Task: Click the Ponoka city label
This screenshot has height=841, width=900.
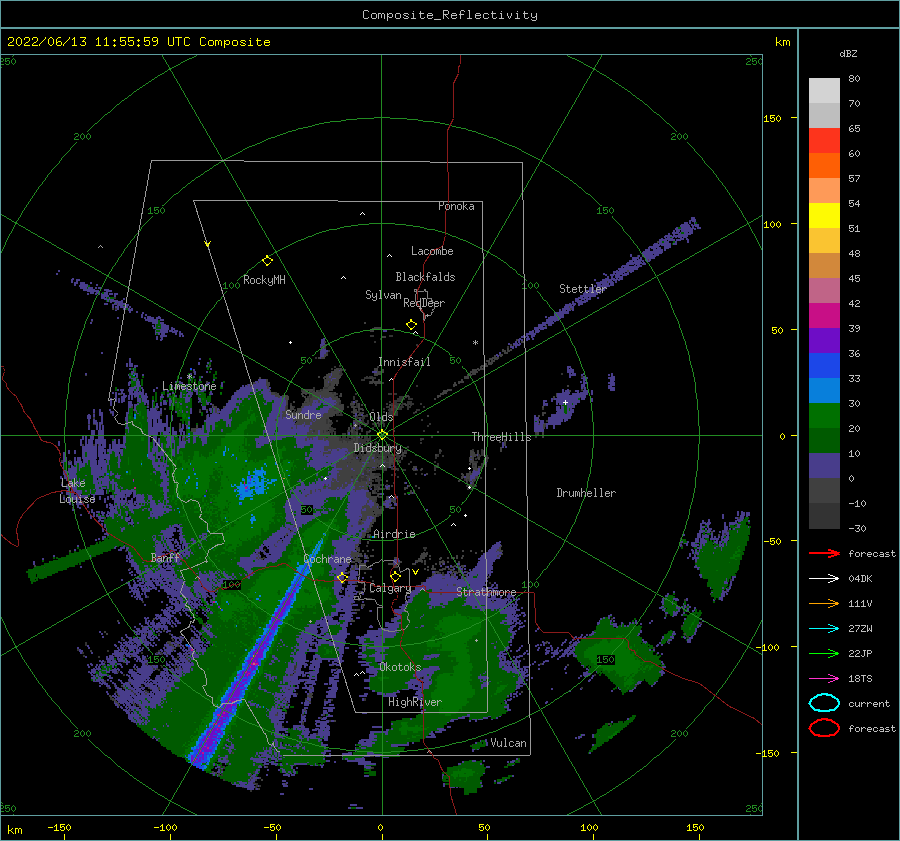Action: point(456,206)
